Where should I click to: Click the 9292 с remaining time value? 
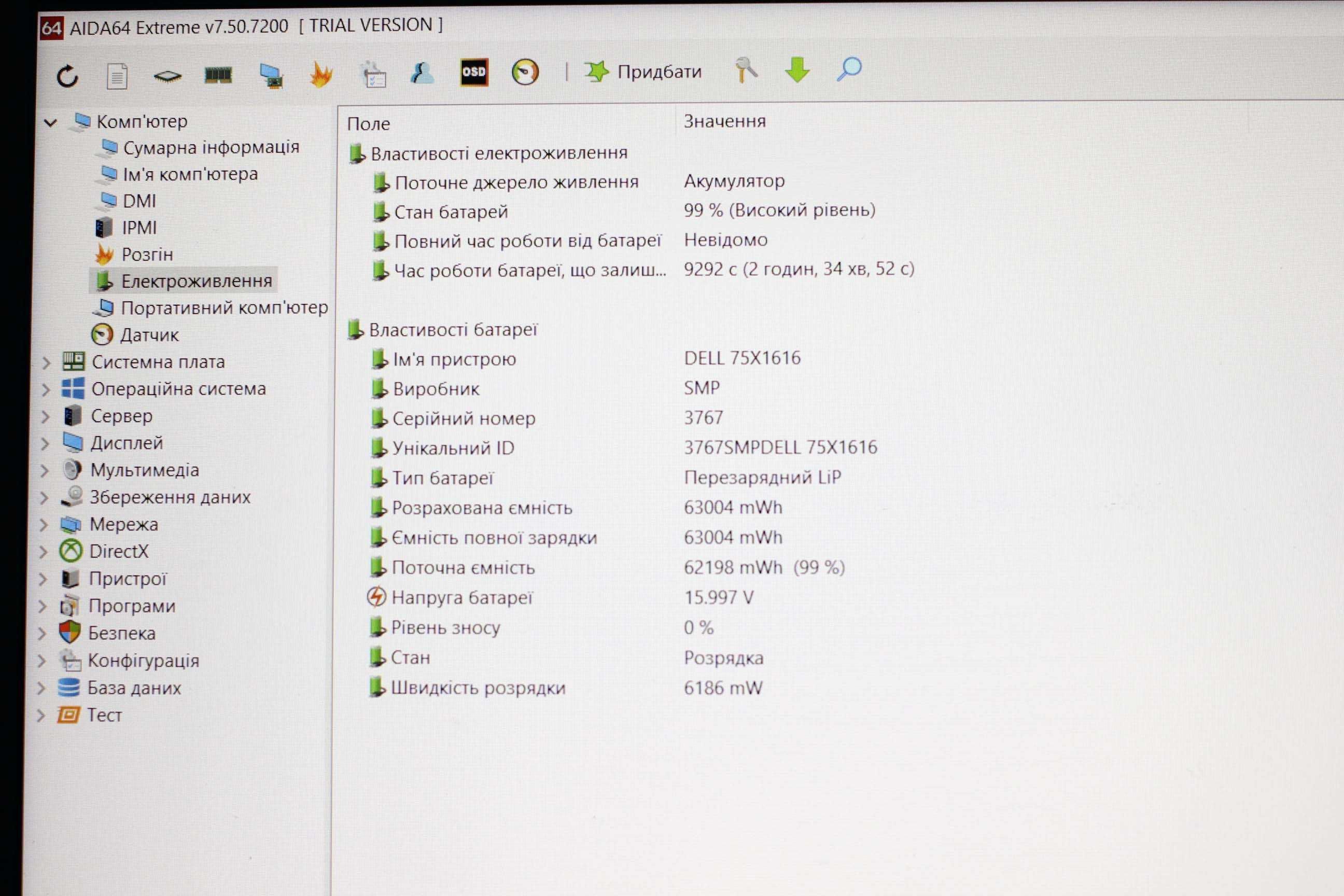(x=799, y=269)
